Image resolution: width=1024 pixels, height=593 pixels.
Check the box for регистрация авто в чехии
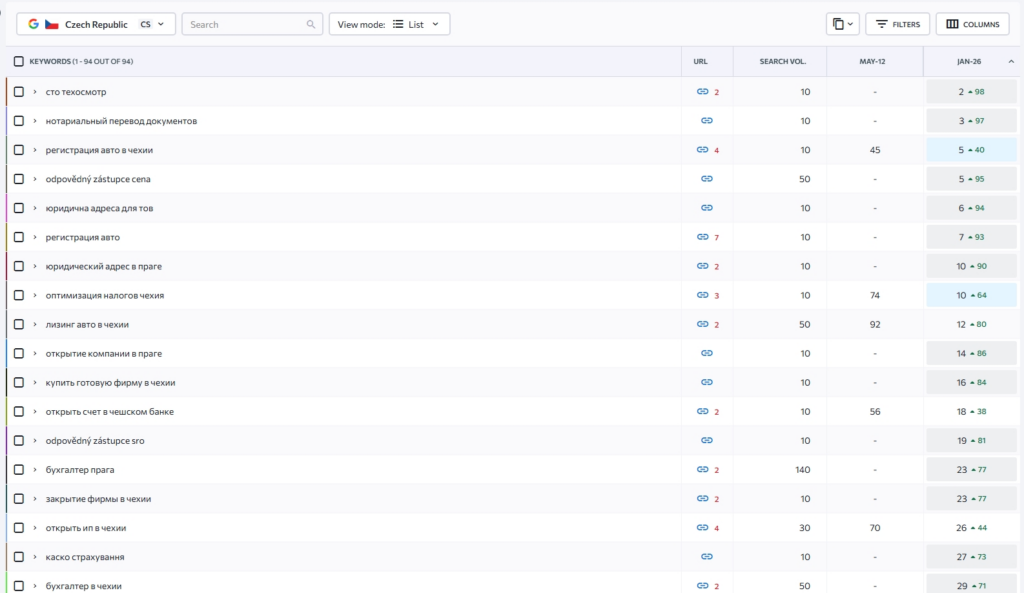pyautogui.click(x=19, y=150)
